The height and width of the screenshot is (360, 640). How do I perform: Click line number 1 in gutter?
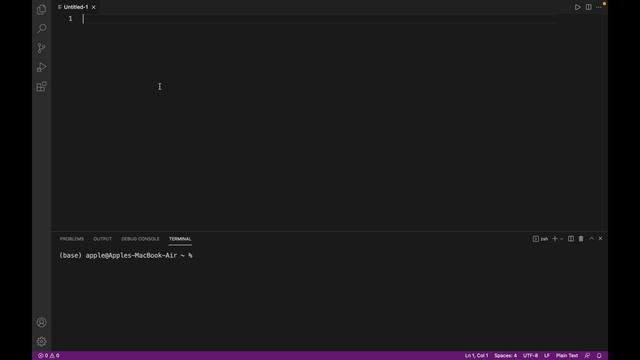70,19
